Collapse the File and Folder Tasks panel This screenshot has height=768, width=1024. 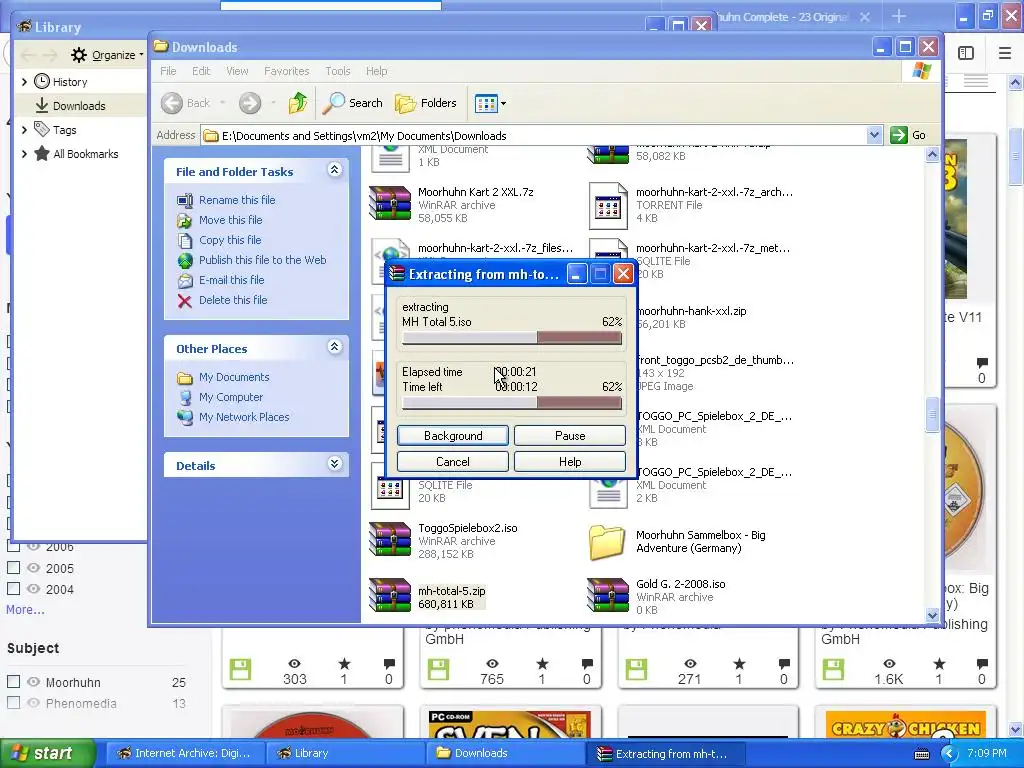[334, 170]
